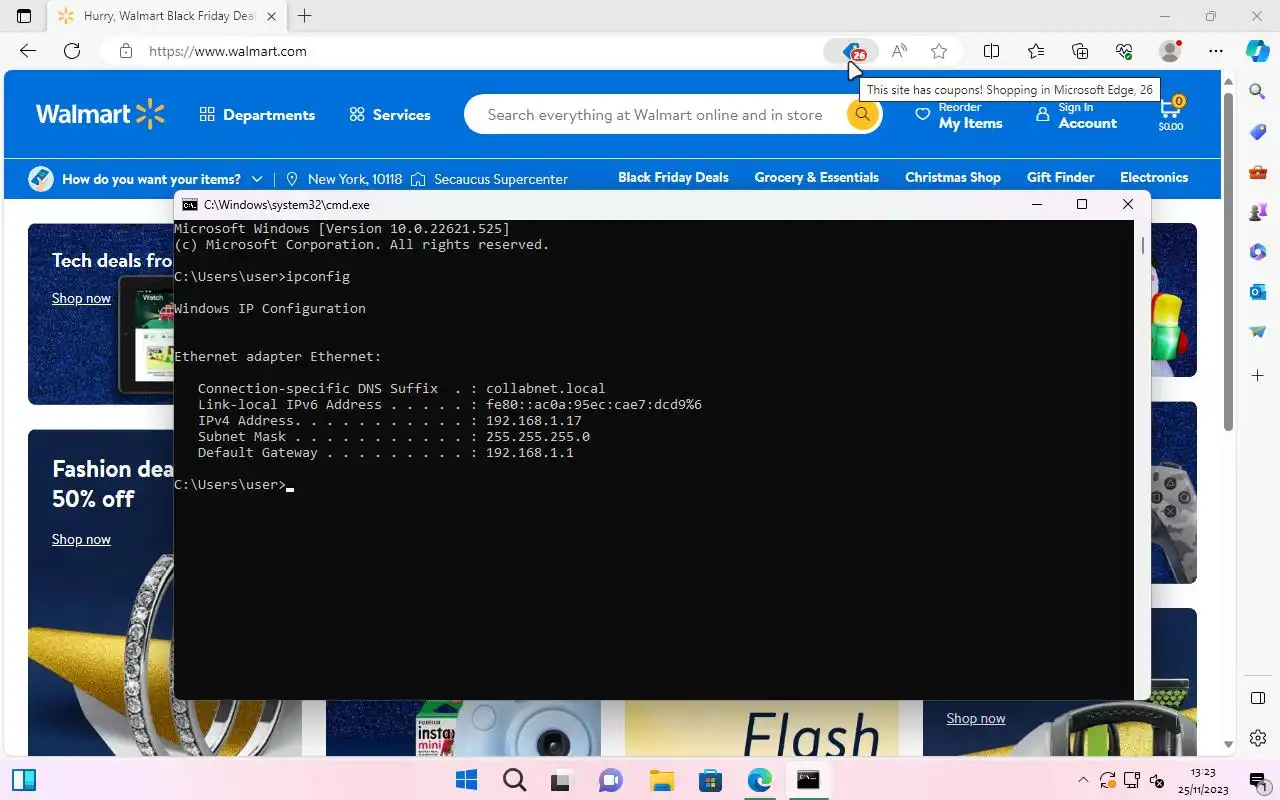Open Christmas Shop link
1280x800 pixels.
pyautogui.click(x=953, y=177)
